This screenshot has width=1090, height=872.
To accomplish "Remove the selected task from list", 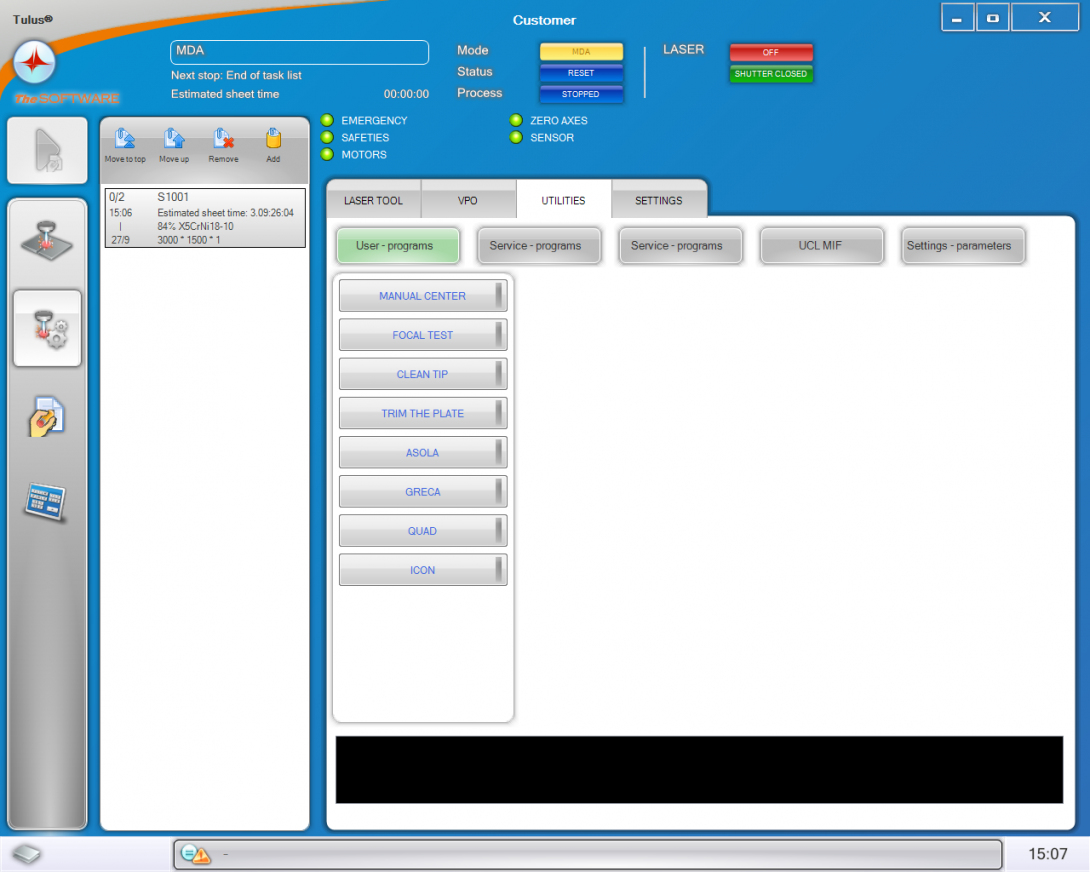I will [223, 140].
